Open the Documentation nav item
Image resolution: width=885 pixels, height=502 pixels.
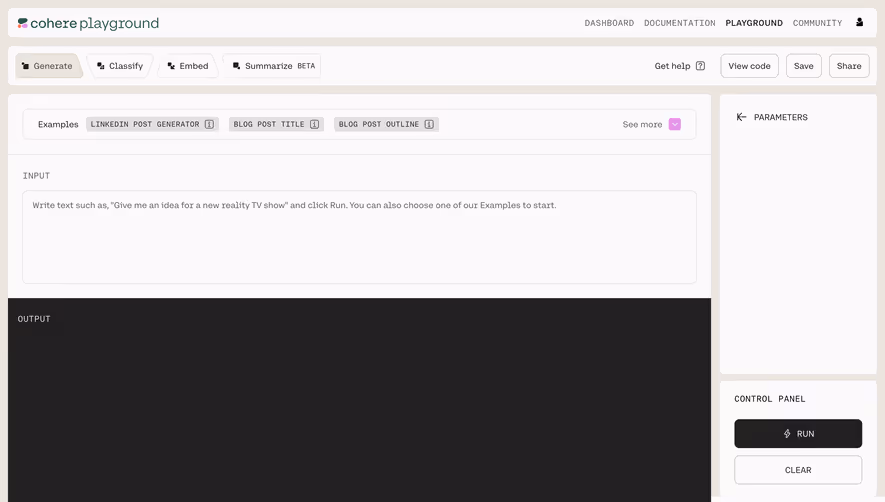tap(680, 23)
